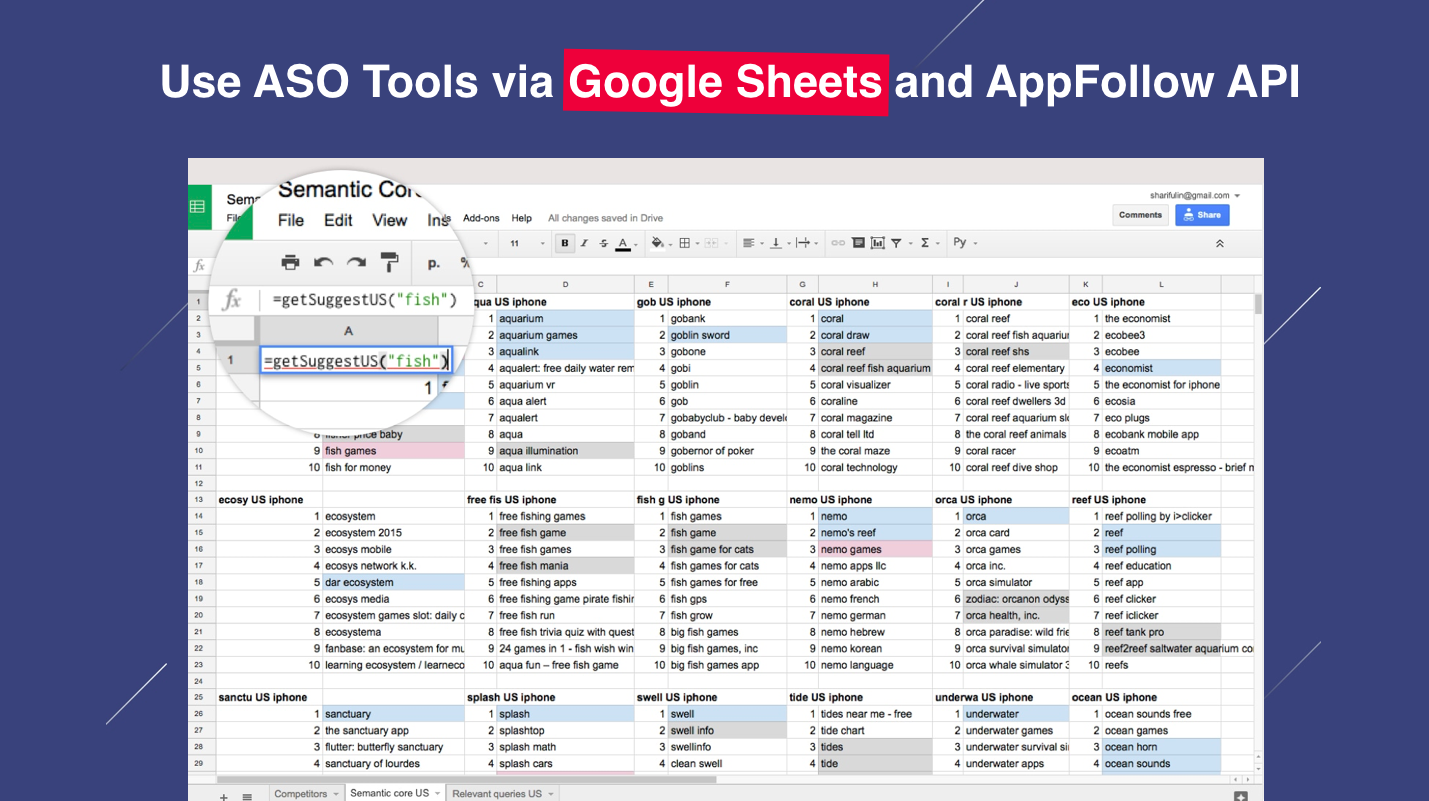
Task: Click the cell 'reef tank pro'
Action: click(1161, 632)
